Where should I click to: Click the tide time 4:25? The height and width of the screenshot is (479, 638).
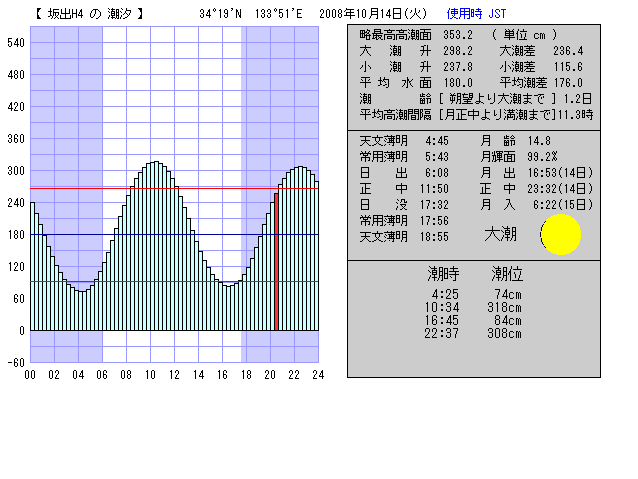pyautogui.click(x=445, y=294)
